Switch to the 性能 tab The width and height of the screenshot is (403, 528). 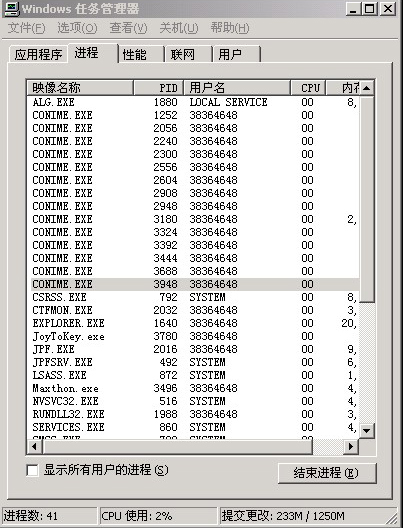pyautogui.click(x=141, y=55)
